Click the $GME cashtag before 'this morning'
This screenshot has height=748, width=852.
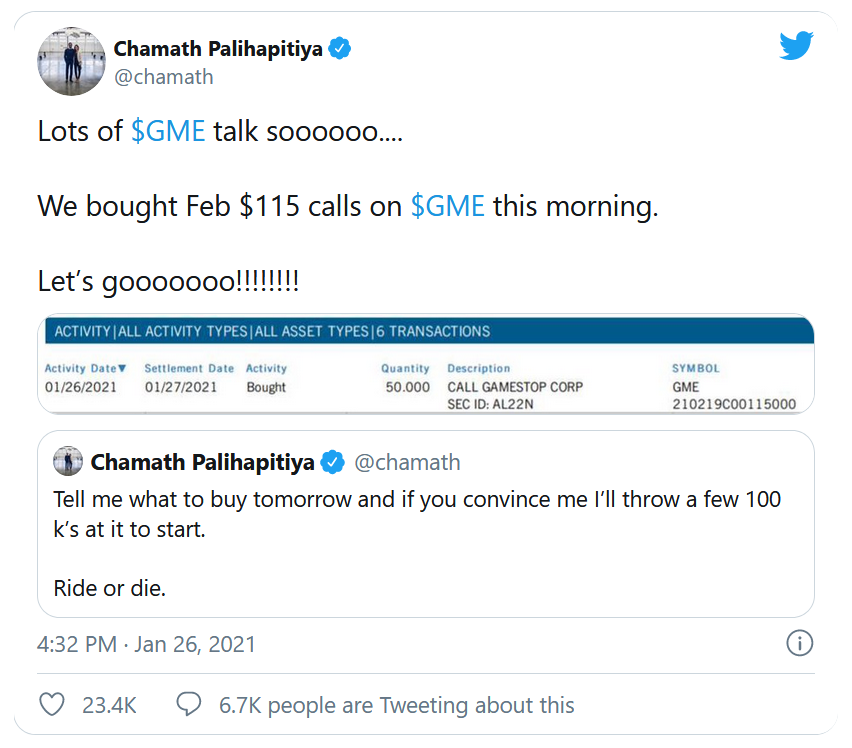[447, 206]
